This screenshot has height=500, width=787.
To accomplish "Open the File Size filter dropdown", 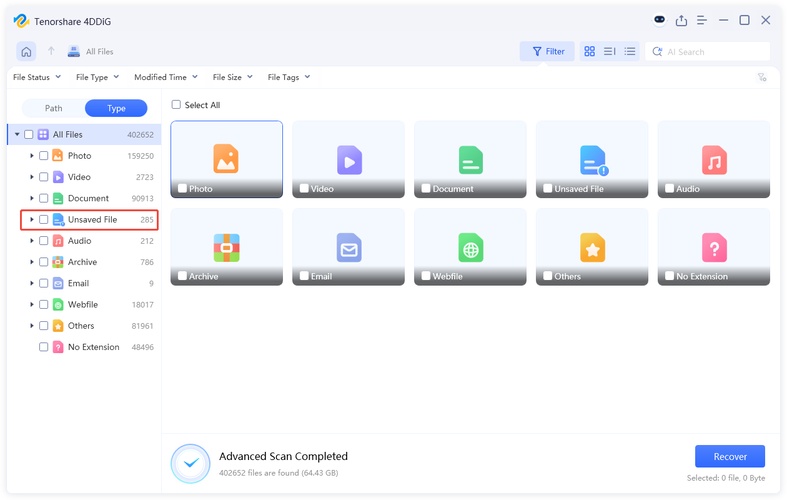I will [232, 77].
